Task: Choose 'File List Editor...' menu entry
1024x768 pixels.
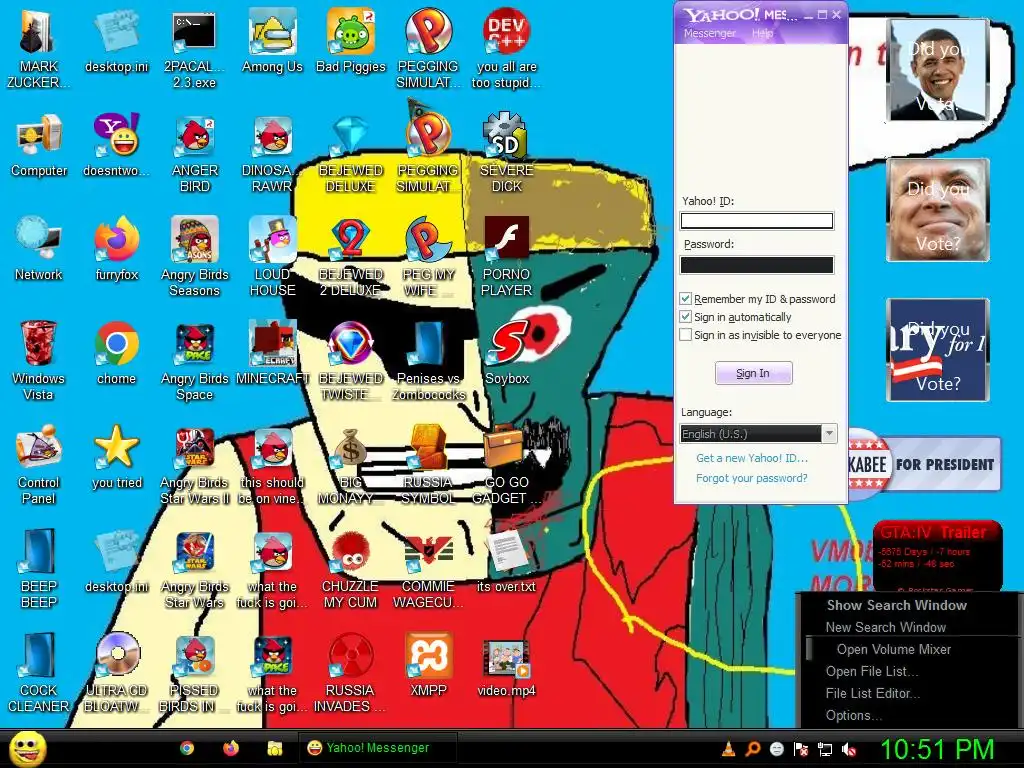Action: [872, 694]
